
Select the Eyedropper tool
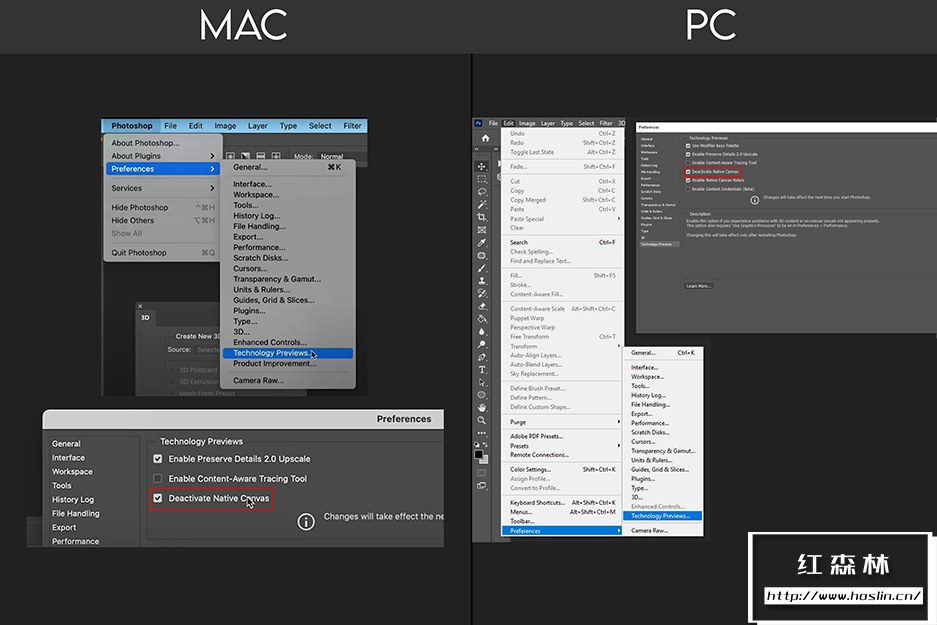482,243
